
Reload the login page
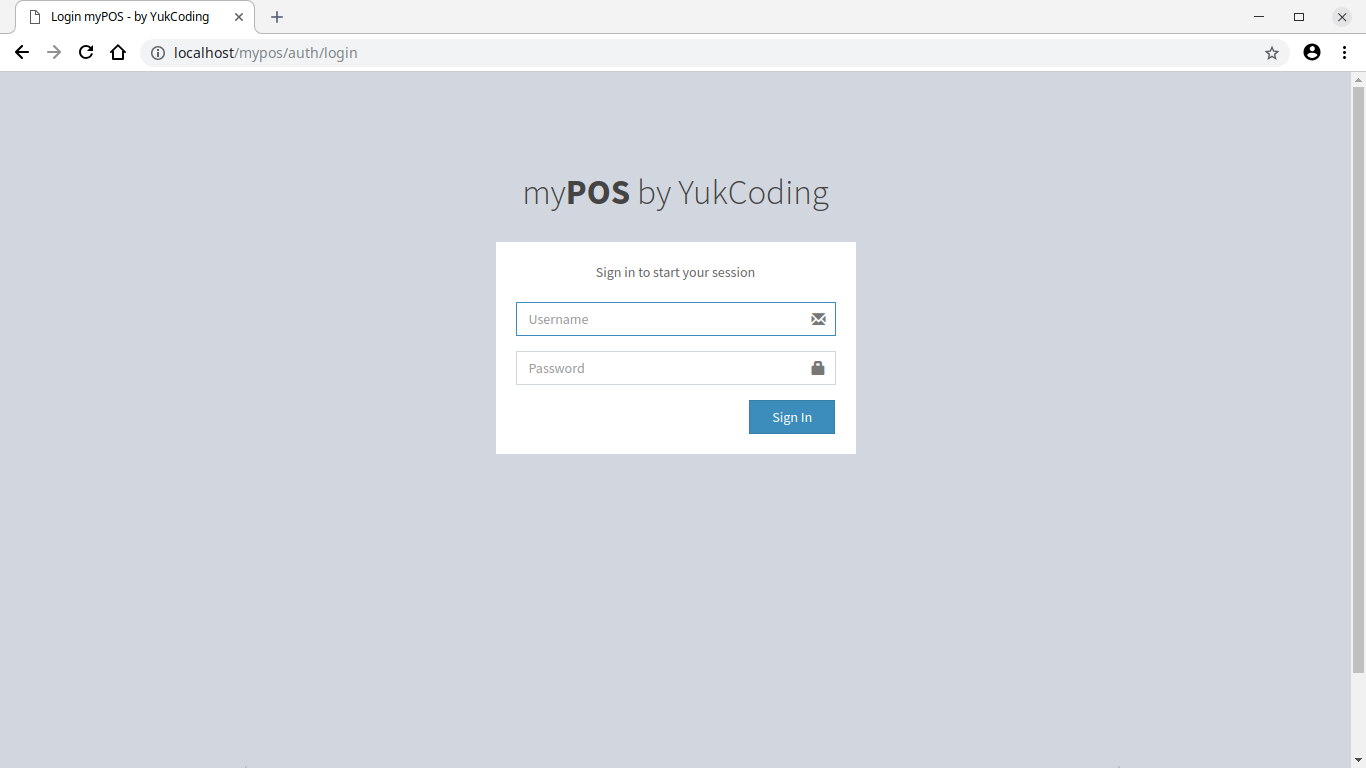pos(86,53)
